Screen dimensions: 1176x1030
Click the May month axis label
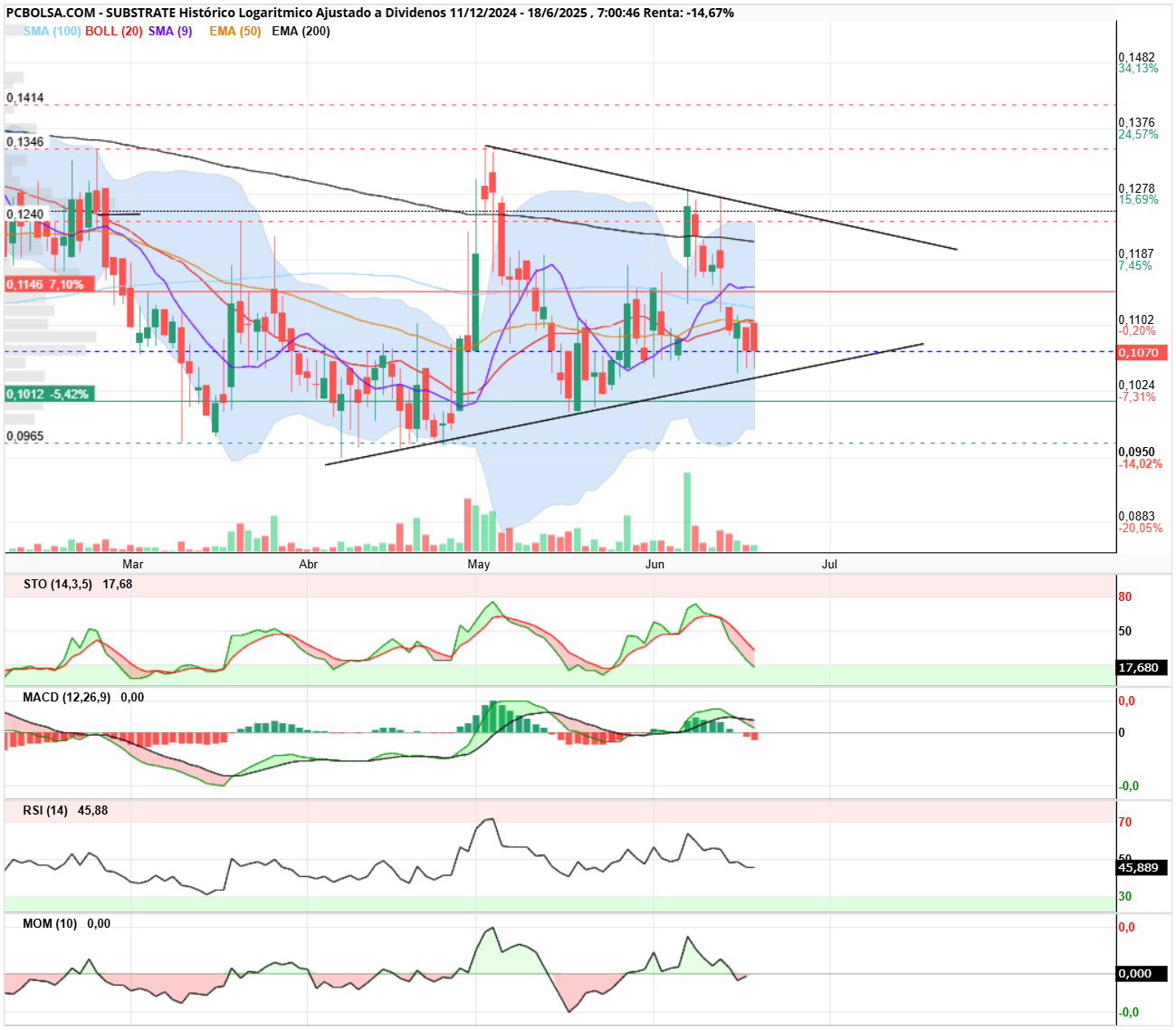click(x=479, y=564)
